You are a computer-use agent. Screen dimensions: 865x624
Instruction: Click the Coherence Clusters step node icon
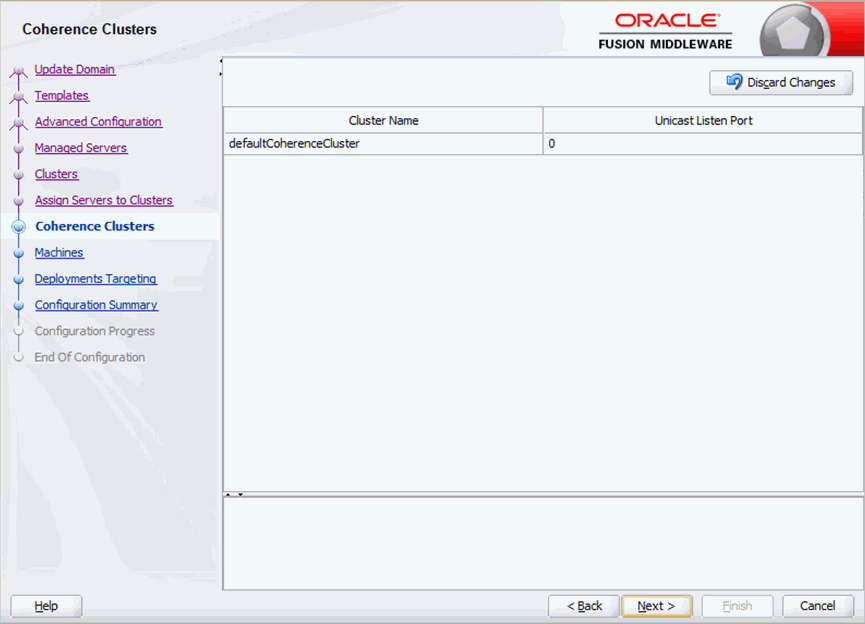(x=20, y=226)
